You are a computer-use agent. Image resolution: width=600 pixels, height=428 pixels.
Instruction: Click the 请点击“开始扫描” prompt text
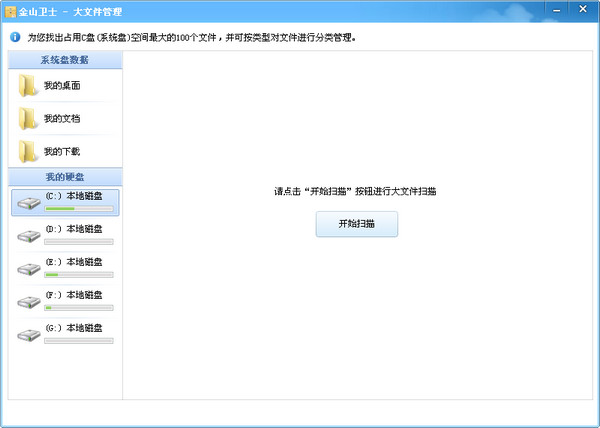[355, 191]
